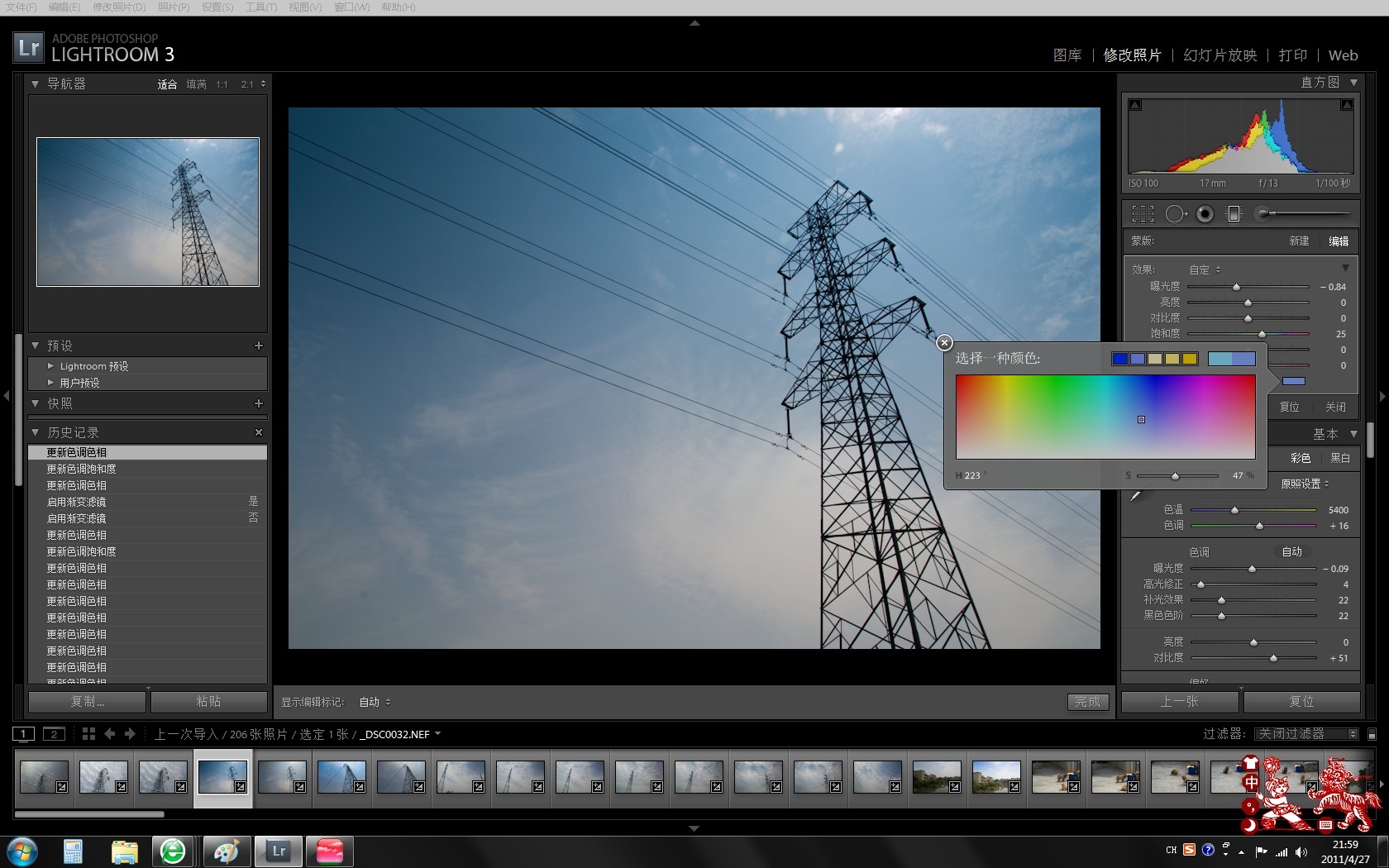Select the crop overlay tool
The width and height of the screenshot is (1389, 868).
click(1143, 214)
